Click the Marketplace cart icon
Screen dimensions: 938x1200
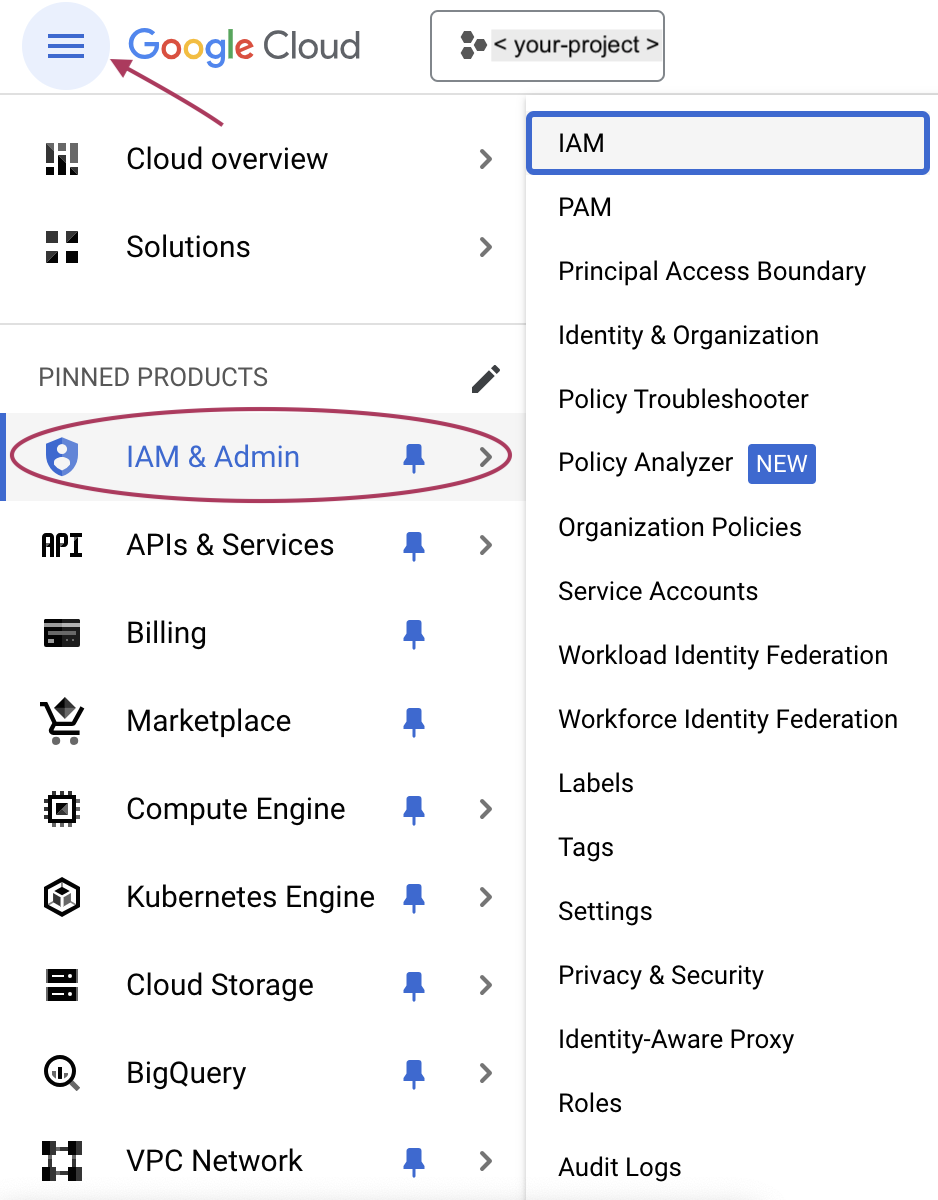(62, 721)
